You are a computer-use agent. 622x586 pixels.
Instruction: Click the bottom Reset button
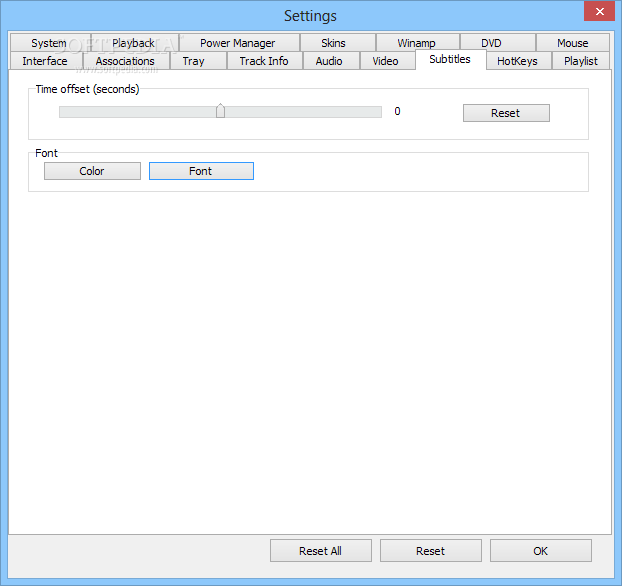[x=431, y=551]
